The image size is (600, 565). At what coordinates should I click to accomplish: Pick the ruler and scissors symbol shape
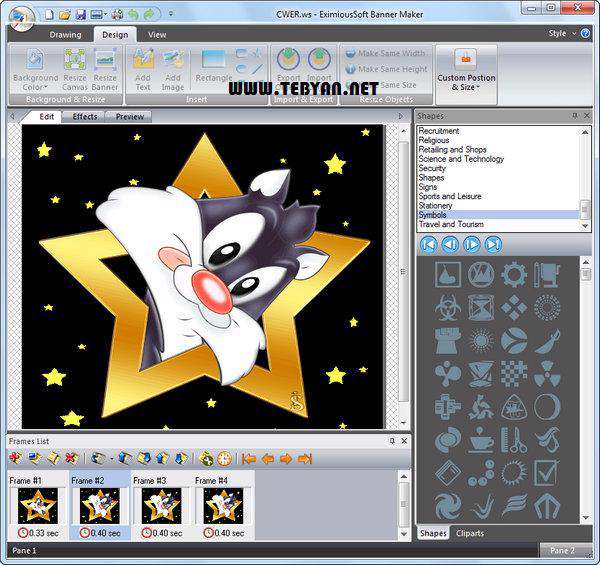(514, 440)
